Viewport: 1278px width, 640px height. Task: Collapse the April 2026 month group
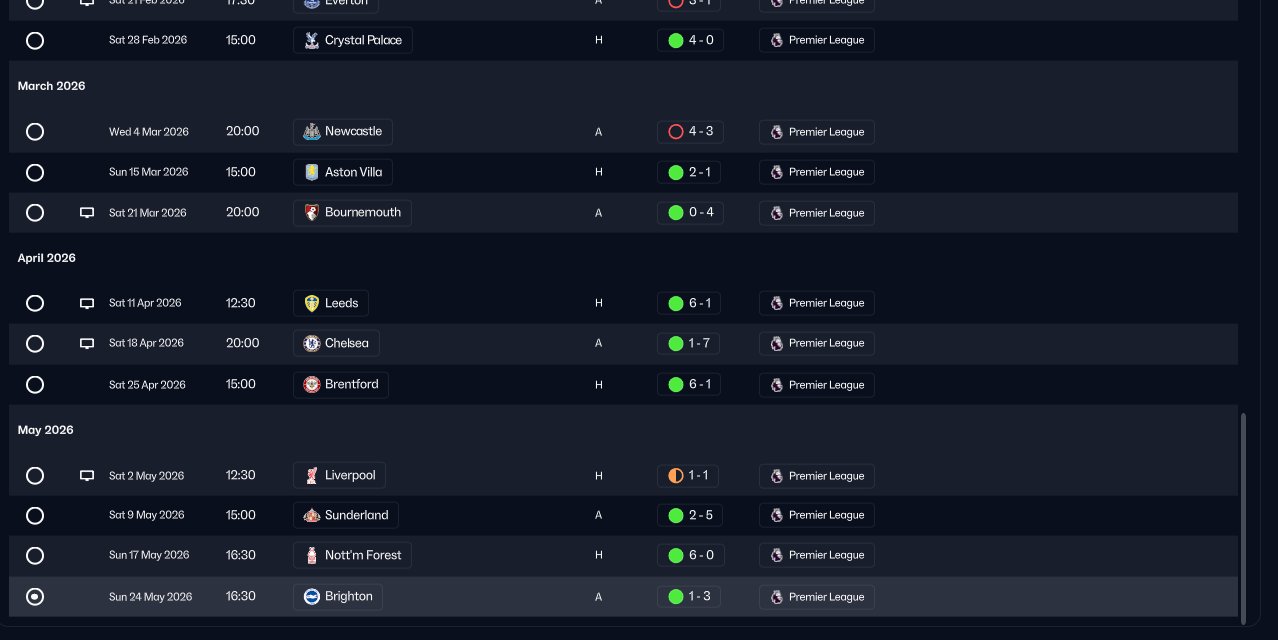coord(47,258)
